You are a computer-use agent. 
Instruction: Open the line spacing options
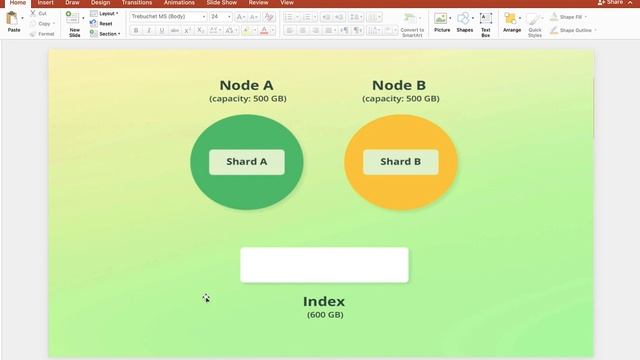pyautogui.click(x=356, y=17)
